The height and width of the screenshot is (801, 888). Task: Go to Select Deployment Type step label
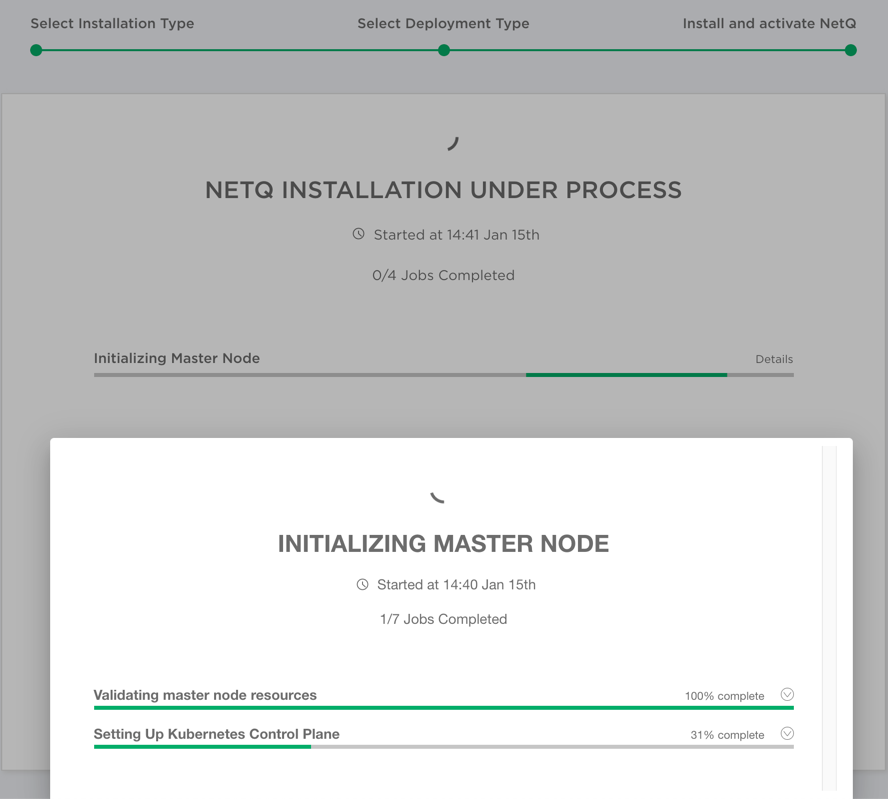click(x=443, y=23)
